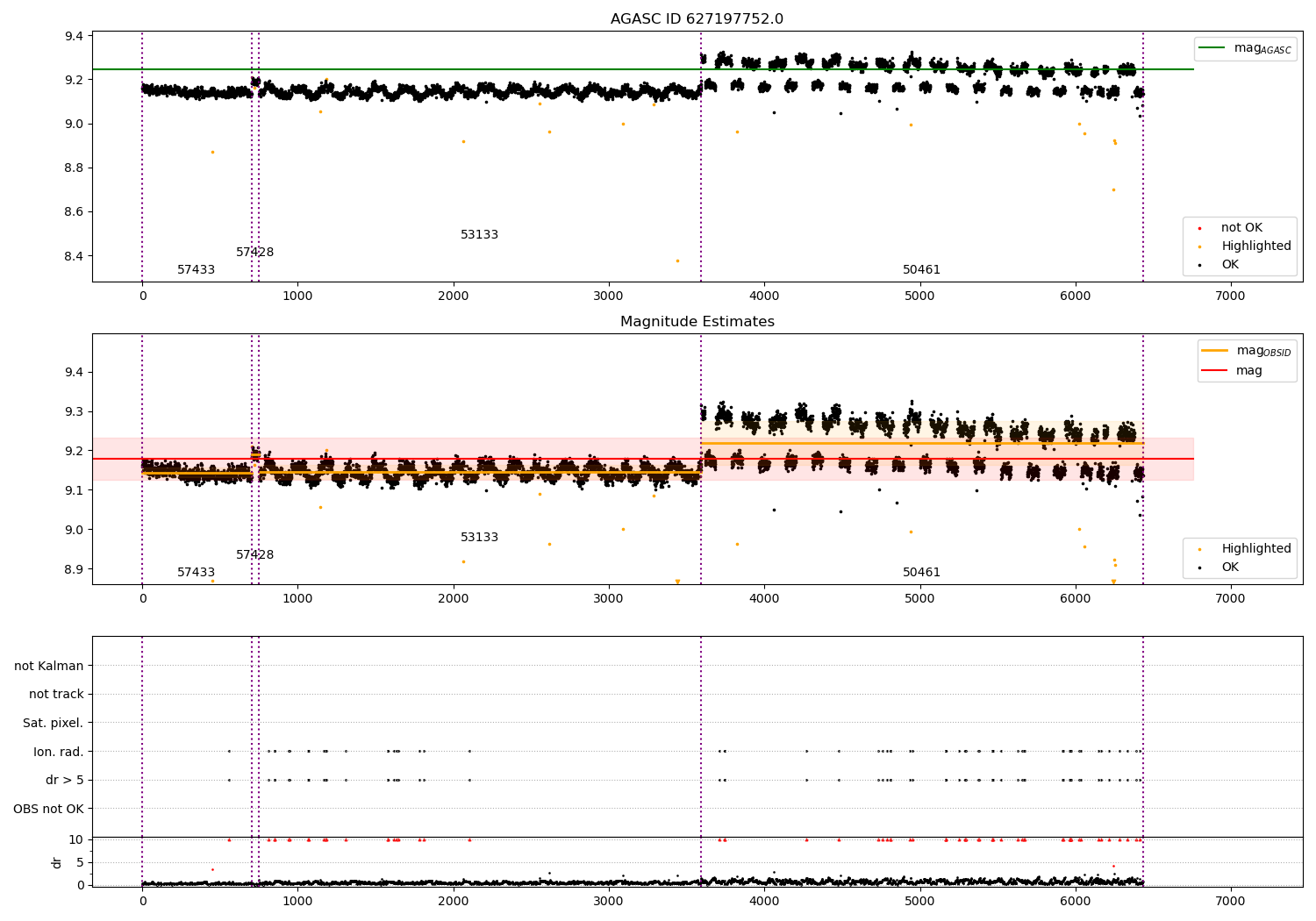The image size is (1316, 921).
Task: Click 'OK' in the middle plot legend
Action: pyautogui.click(x=1230, y=568)
